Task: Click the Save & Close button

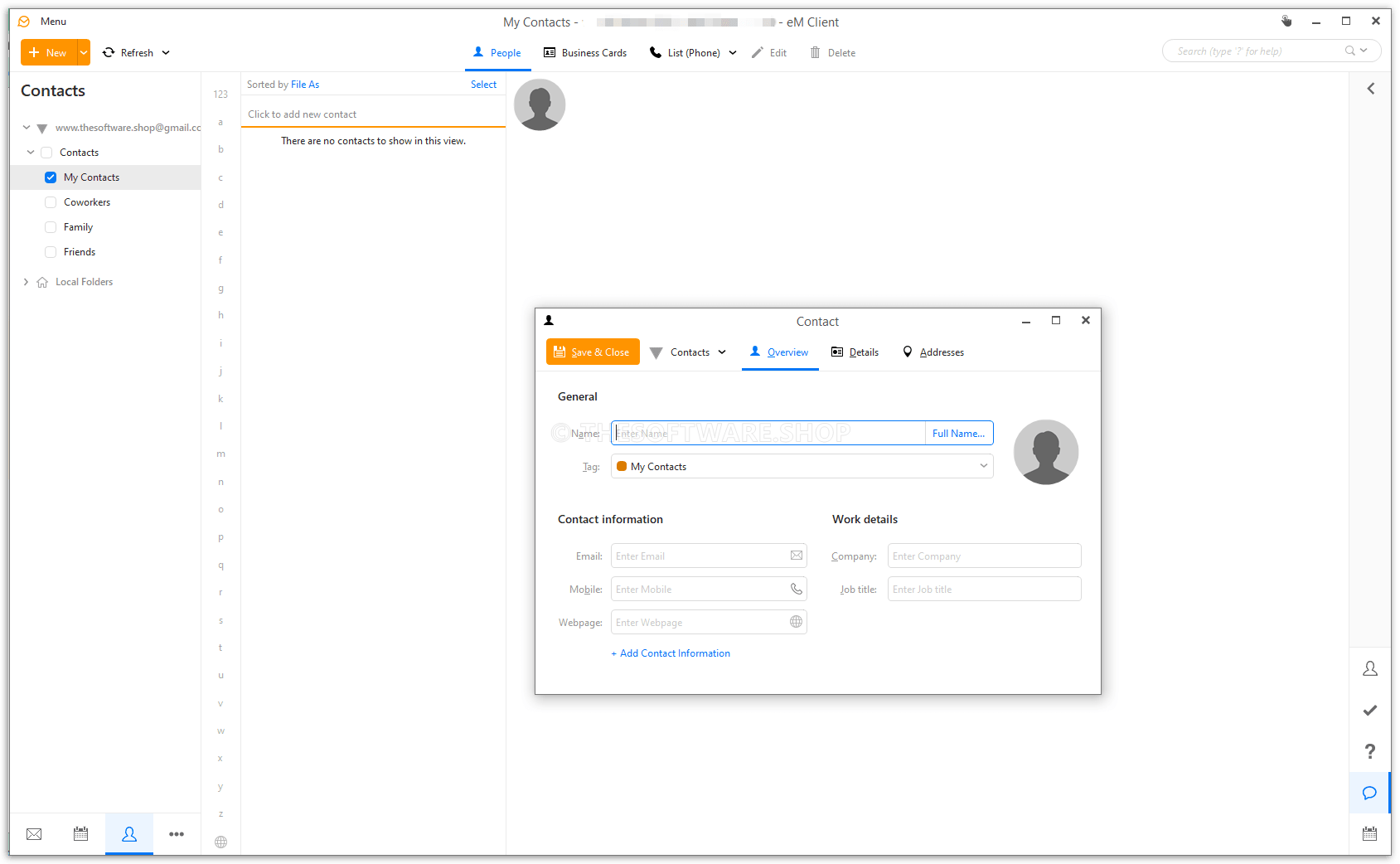Action: [x=592, y=352]
